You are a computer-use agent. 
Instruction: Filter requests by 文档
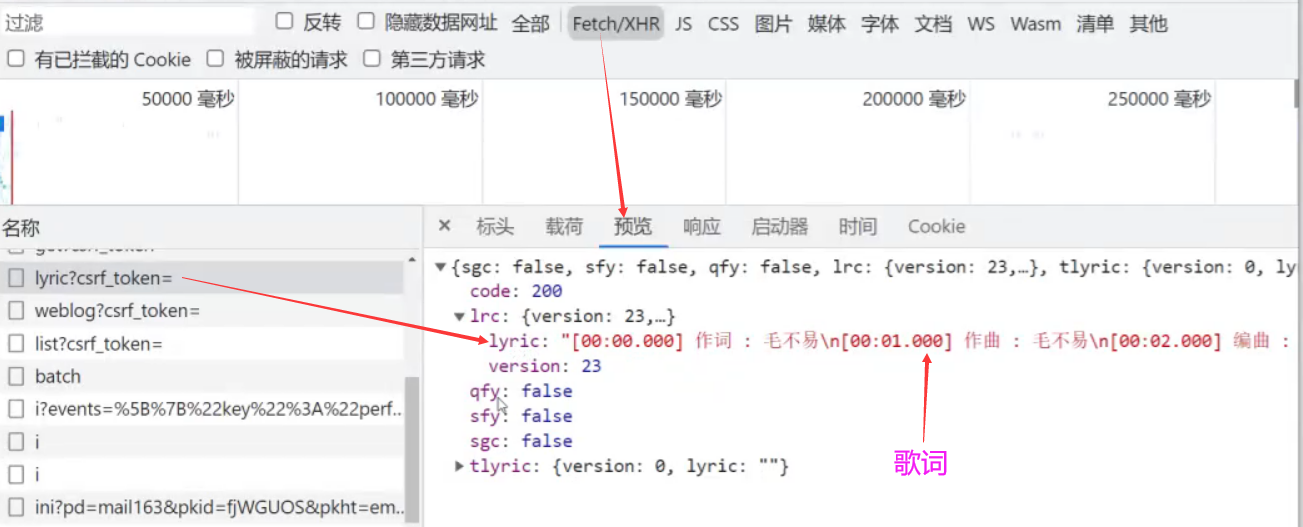(x=933, y=23)
